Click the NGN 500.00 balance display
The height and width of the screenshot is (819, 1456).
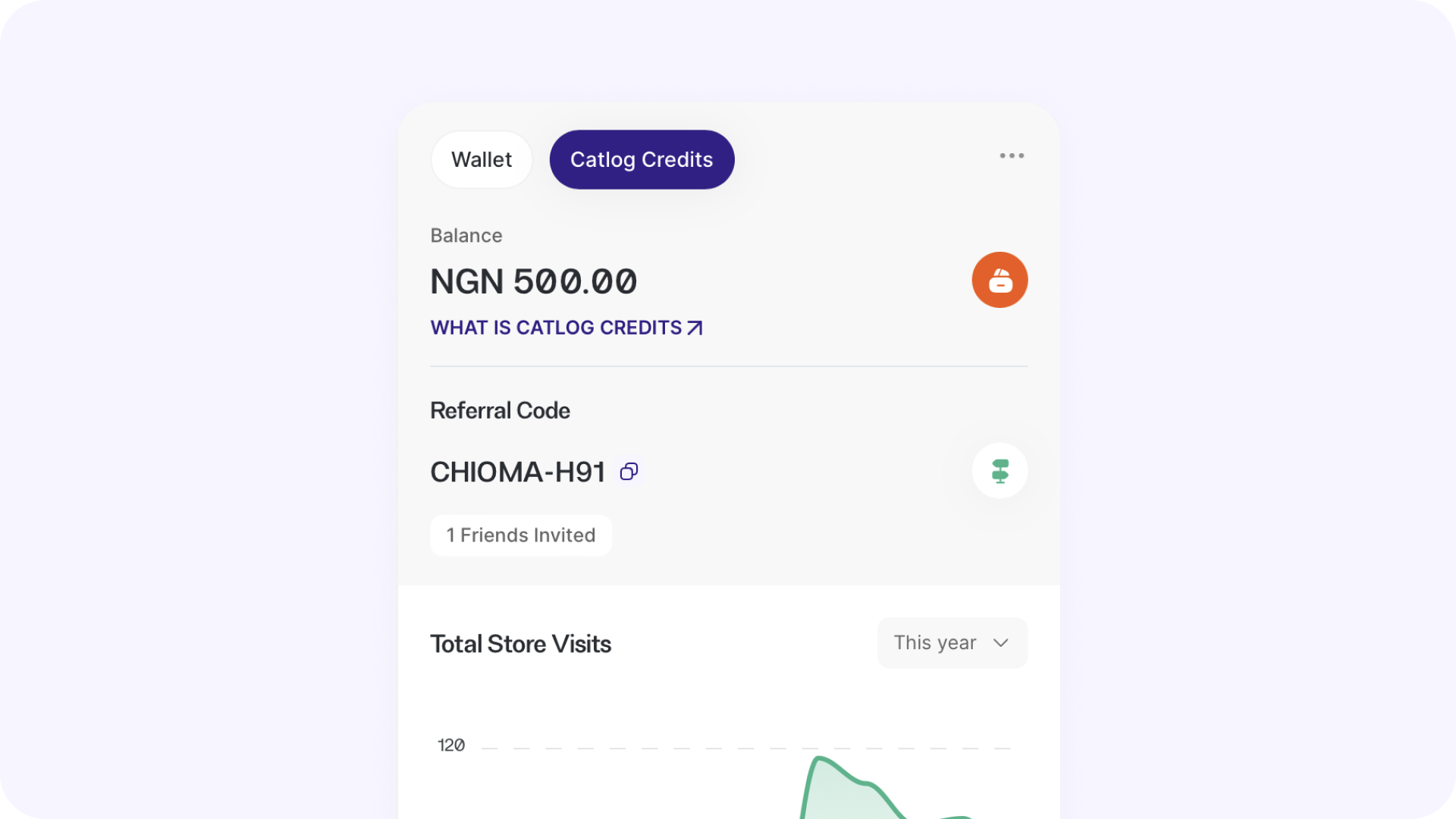coord(533,280)
